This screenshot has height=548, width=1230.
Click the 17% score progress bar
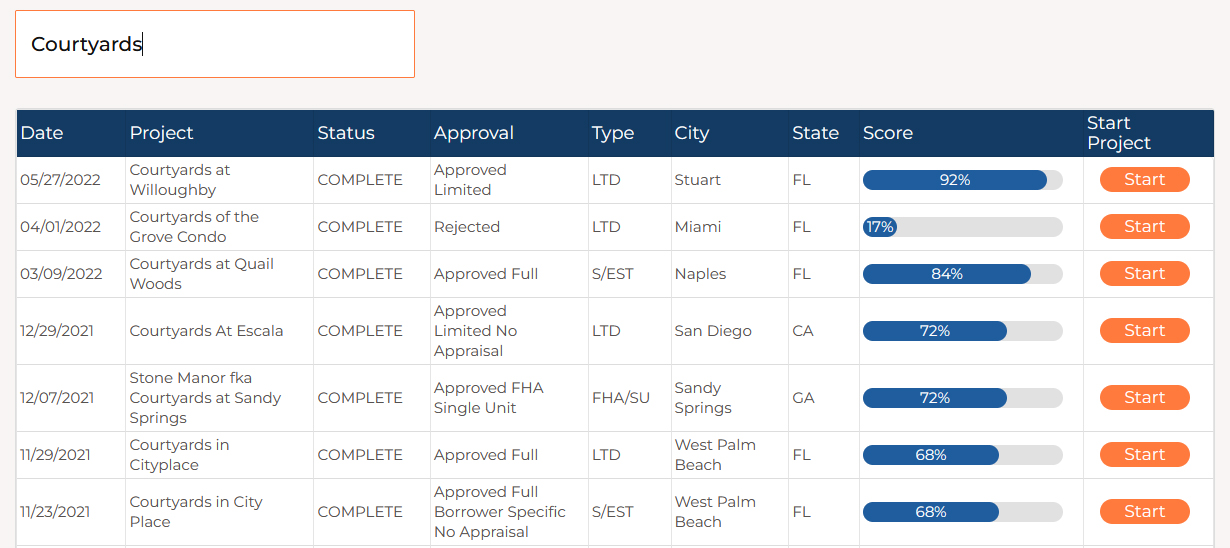(962, 227)
